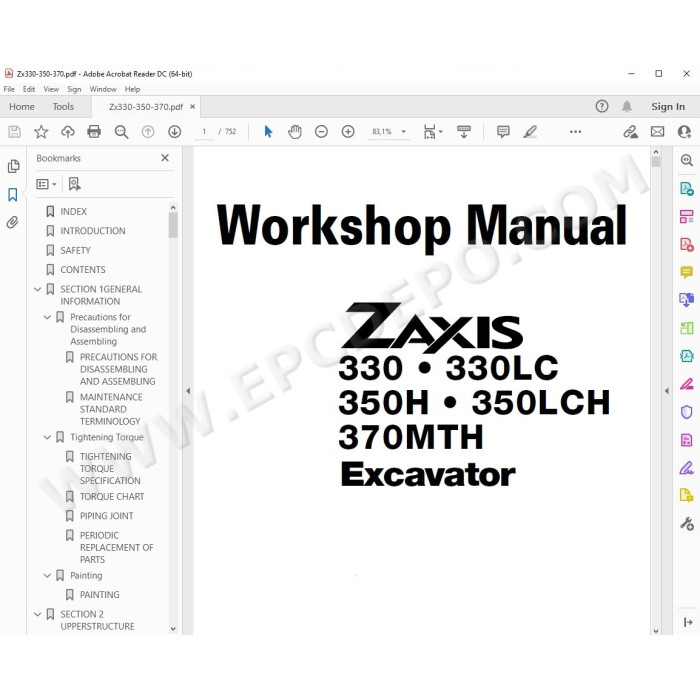Click the Add new bookmark icon
The height and width of the screenshot is (700, 700).
75,184
